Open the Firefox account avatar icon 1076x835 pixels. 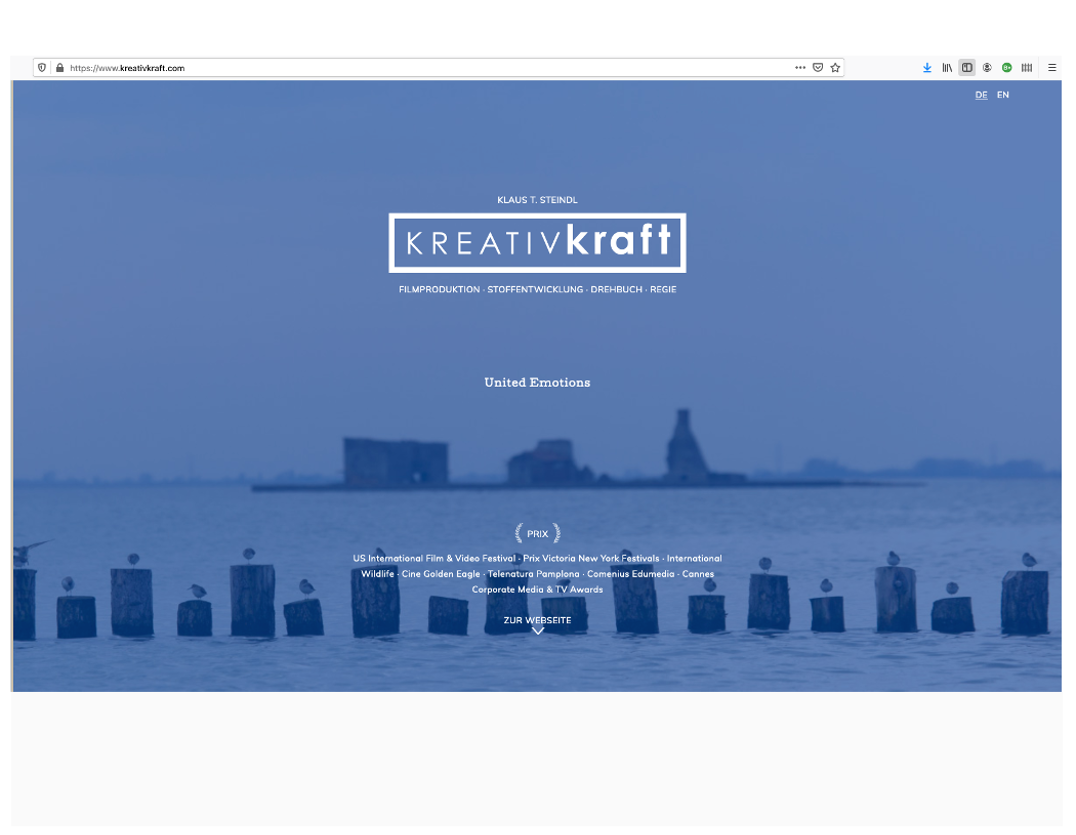(987, 67)
